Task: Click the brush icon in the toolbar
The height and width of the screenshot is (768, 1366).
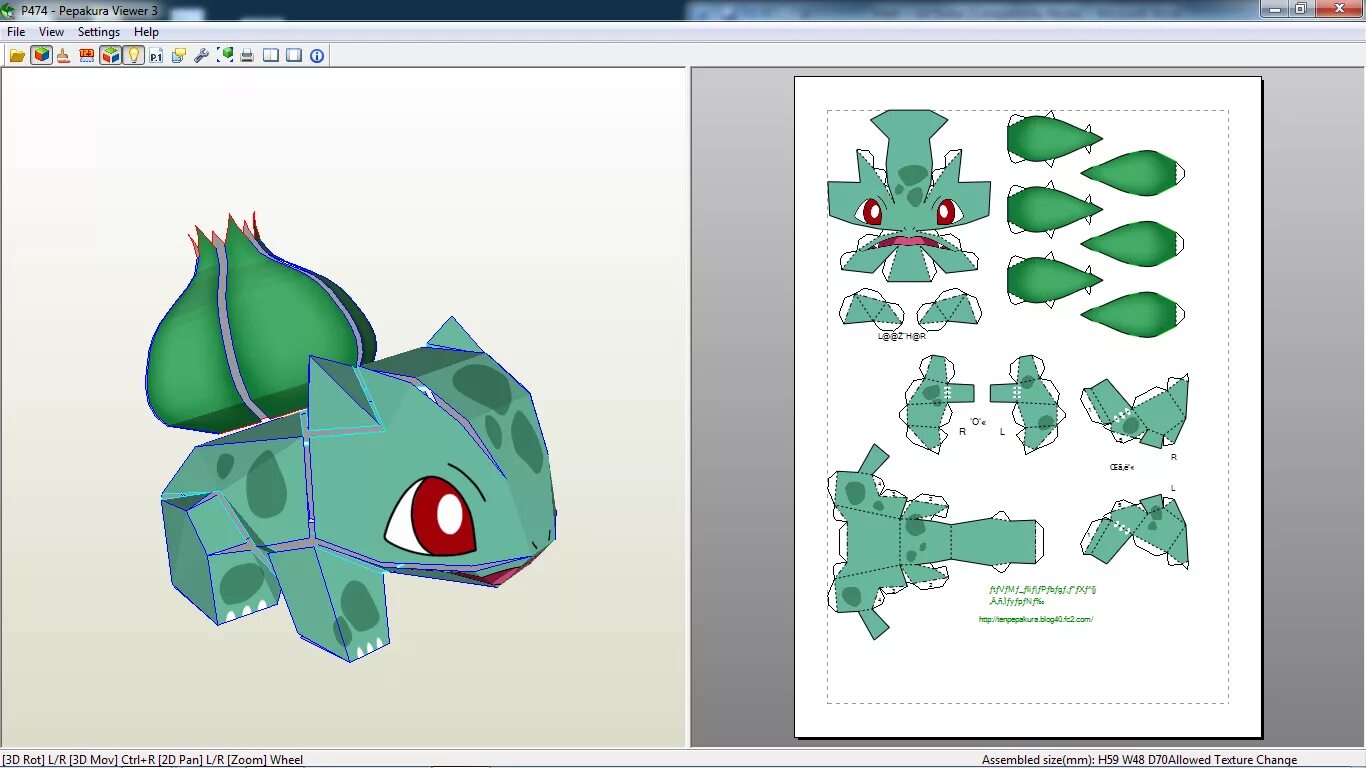Action: (64, 56)
